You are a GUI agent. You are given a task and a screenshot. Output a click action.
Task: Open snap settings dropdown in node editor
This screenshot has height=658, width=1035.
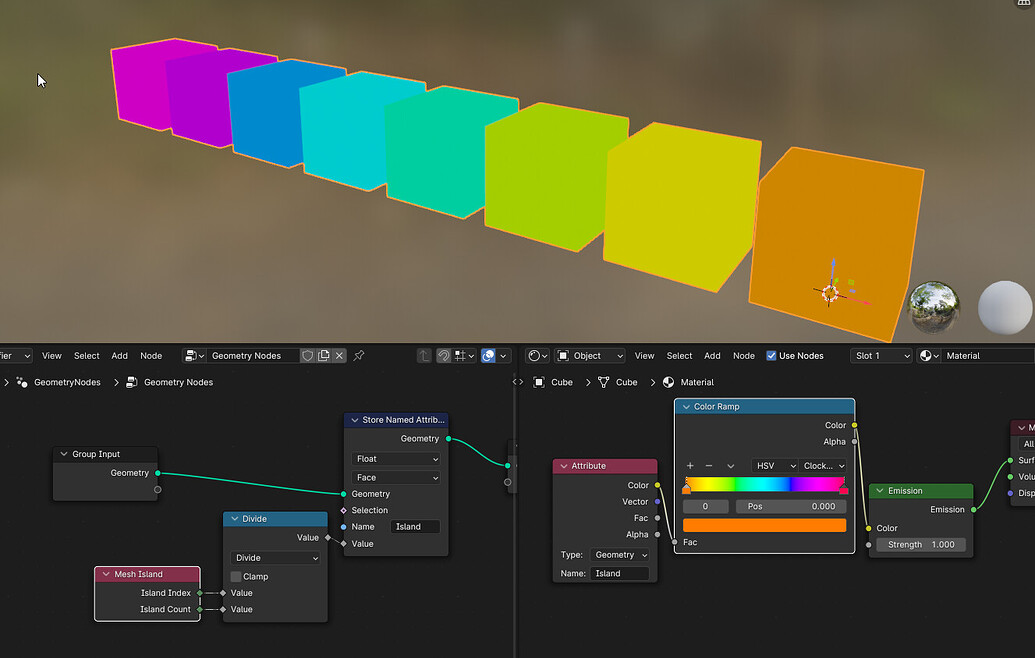[x=464, y=356]
